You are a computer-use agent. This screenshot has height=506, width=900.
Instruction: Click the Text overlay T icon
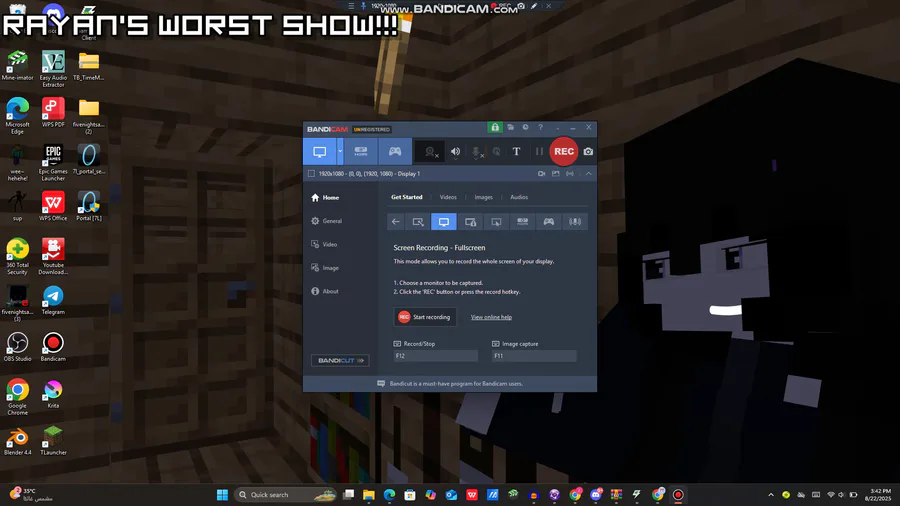pyautogui.click(x=517, y=151)
